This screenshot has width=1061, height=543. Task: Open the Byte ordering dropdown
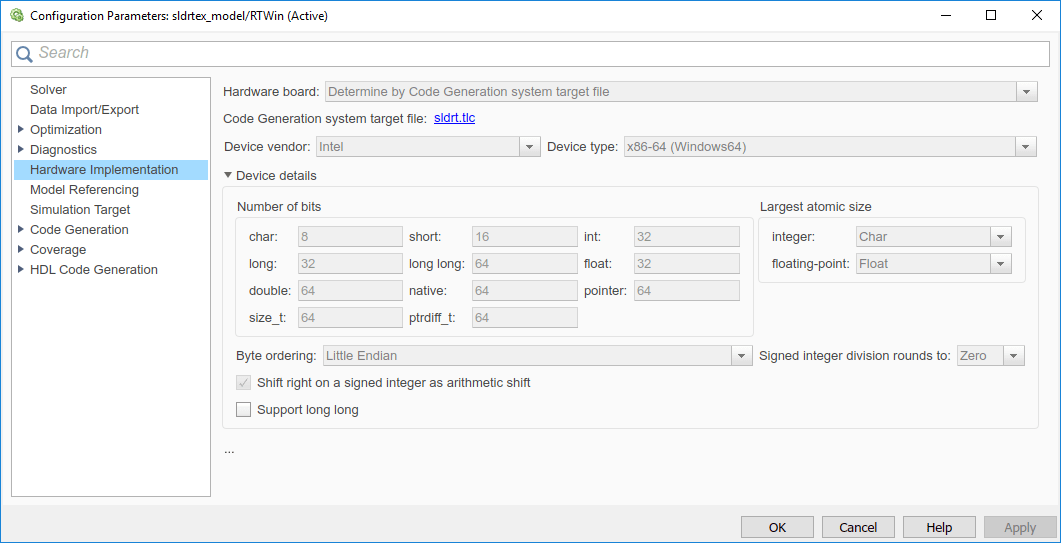tap(741, 356)
